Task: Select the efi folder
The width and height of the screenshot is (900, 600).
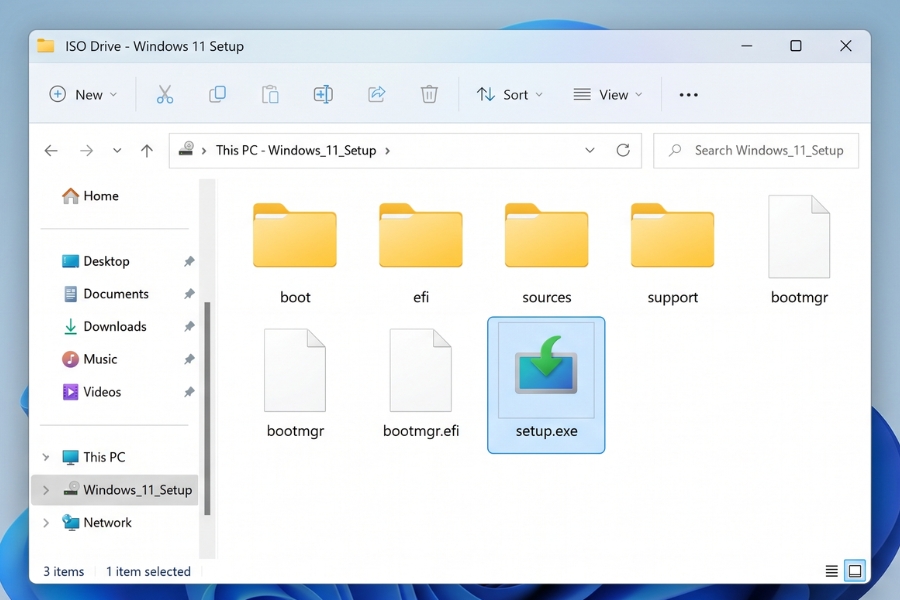Action: [x=421, y=253]
